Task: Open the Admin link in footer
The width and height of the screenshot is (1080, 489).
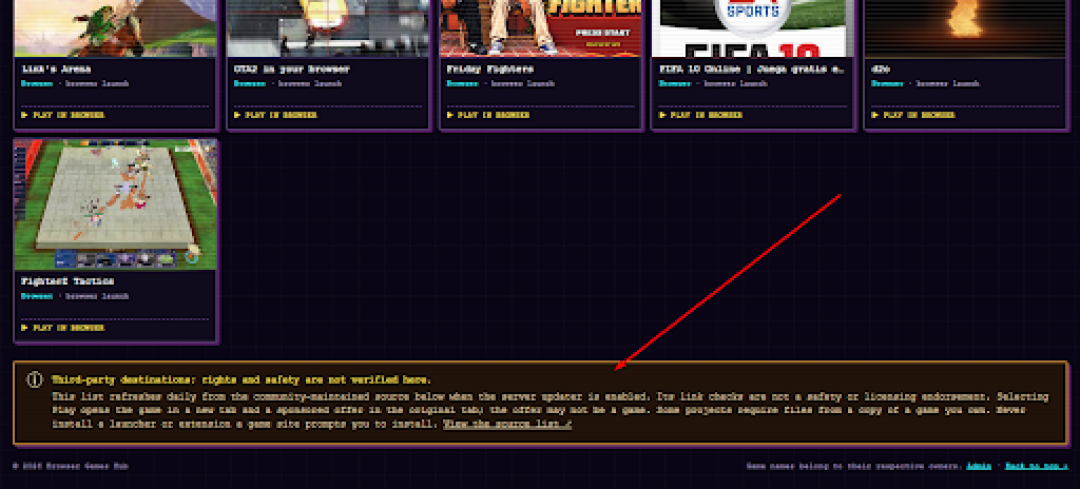Action: [979, 466]
